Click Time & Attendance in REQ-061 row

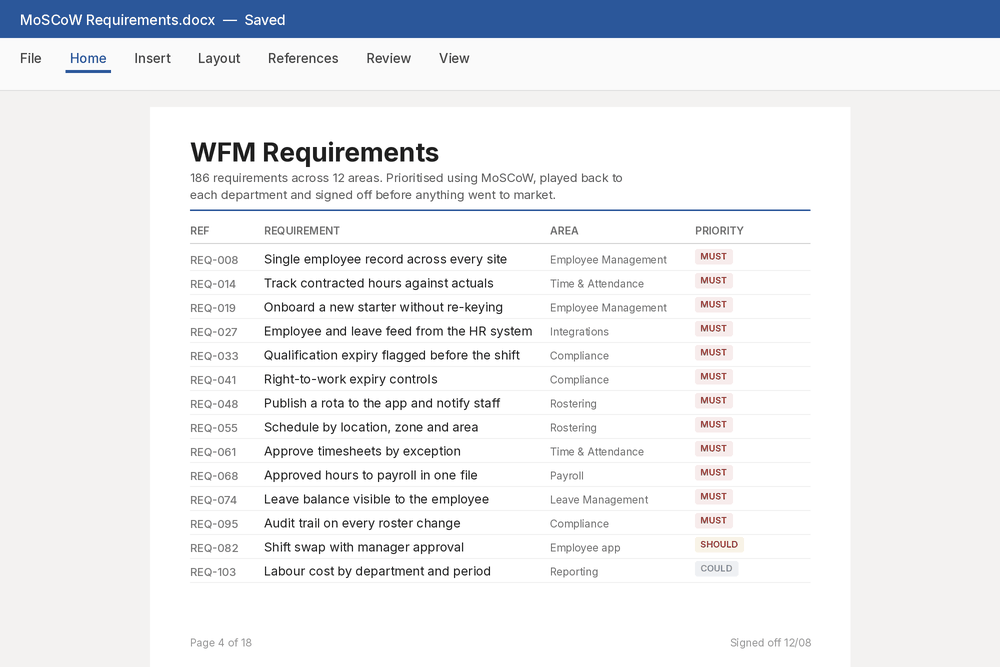[597, 452]
